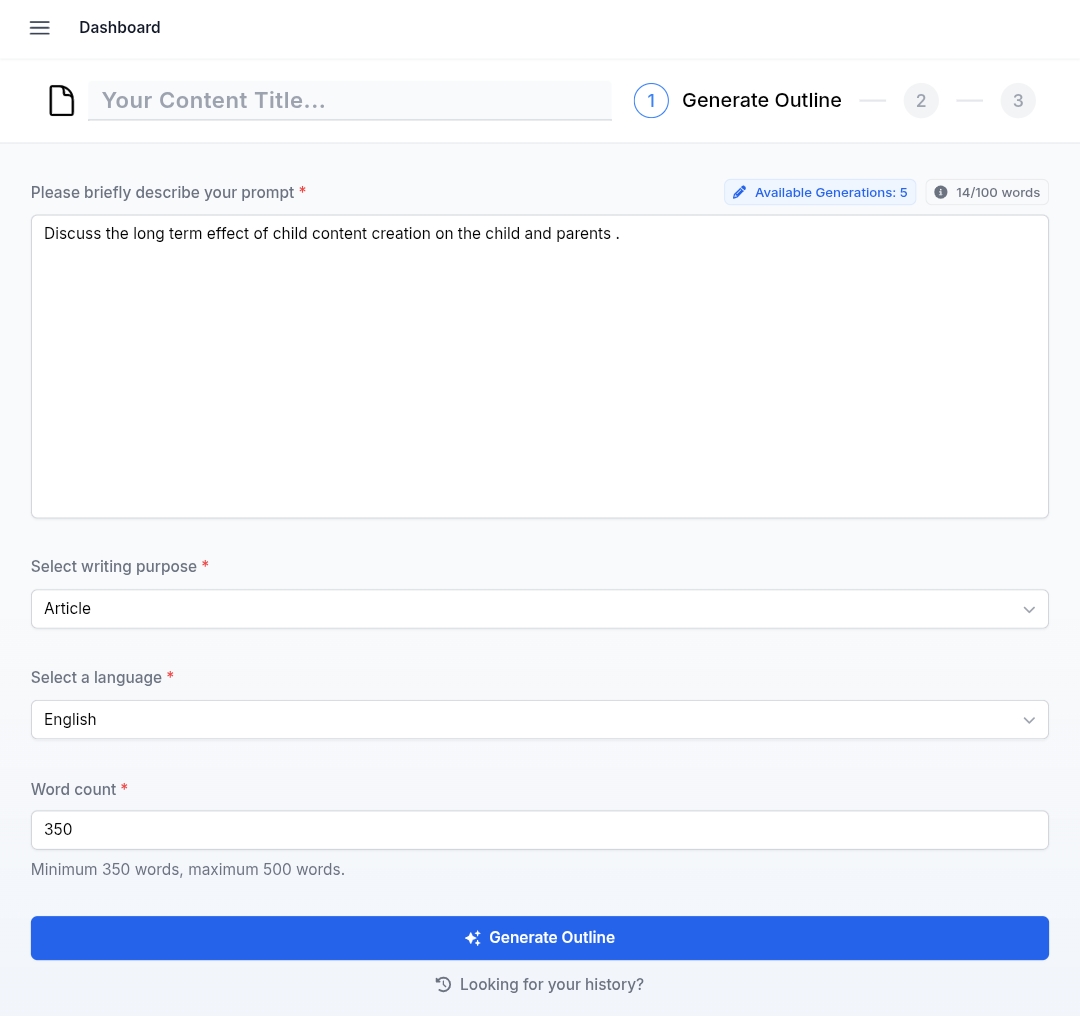The height and width of the screenshot is (1016, 1080).
Task: Focus the prompt description text area
Action: 540,366
